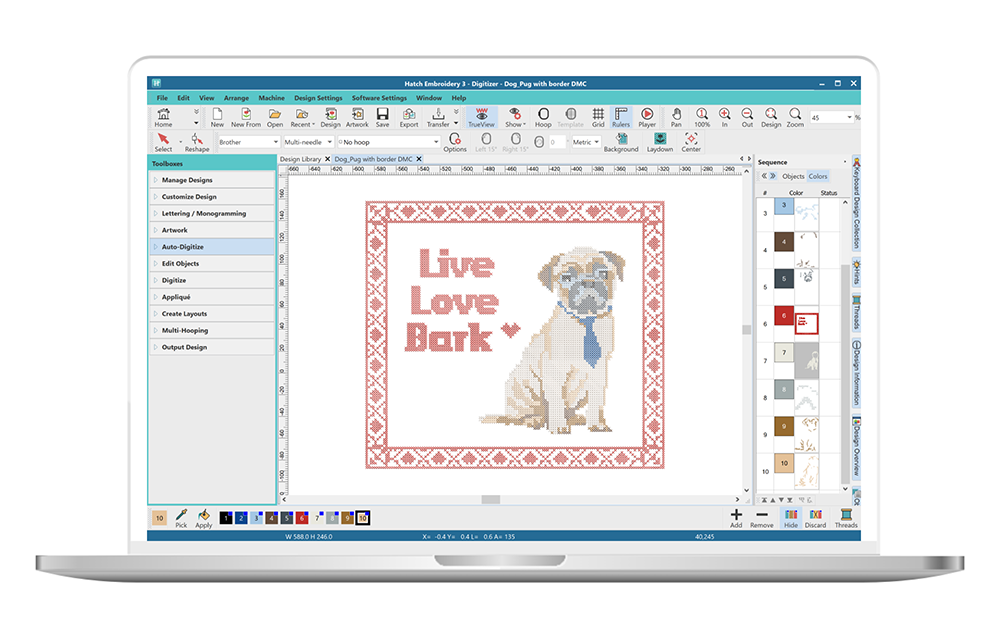
Task: Click Add color button
Action: pyautogui.click(x=736, y=517)
